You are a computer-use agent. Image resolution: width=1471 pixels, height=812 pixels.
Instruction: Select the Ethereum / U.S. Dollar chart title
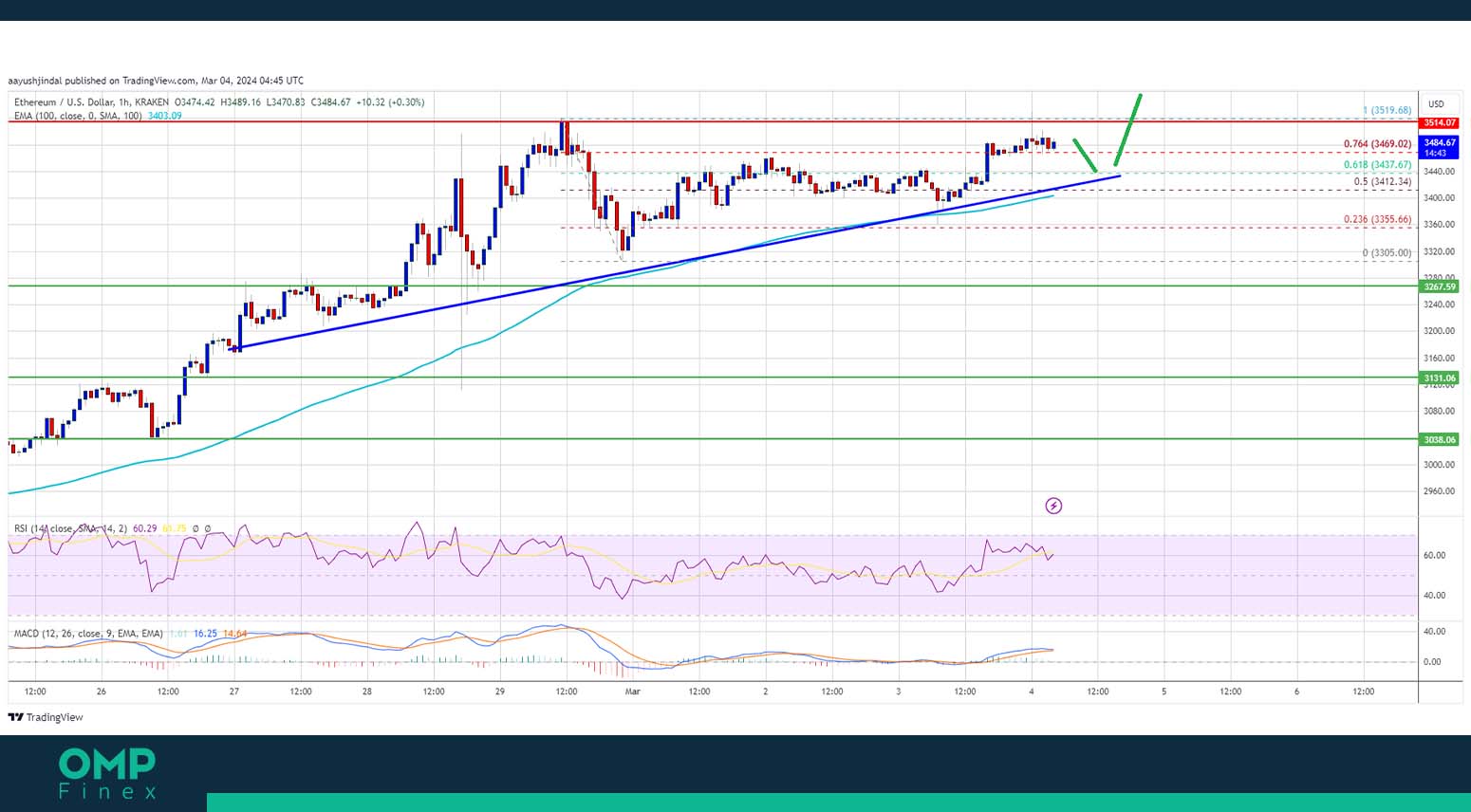tap(92, 102)
